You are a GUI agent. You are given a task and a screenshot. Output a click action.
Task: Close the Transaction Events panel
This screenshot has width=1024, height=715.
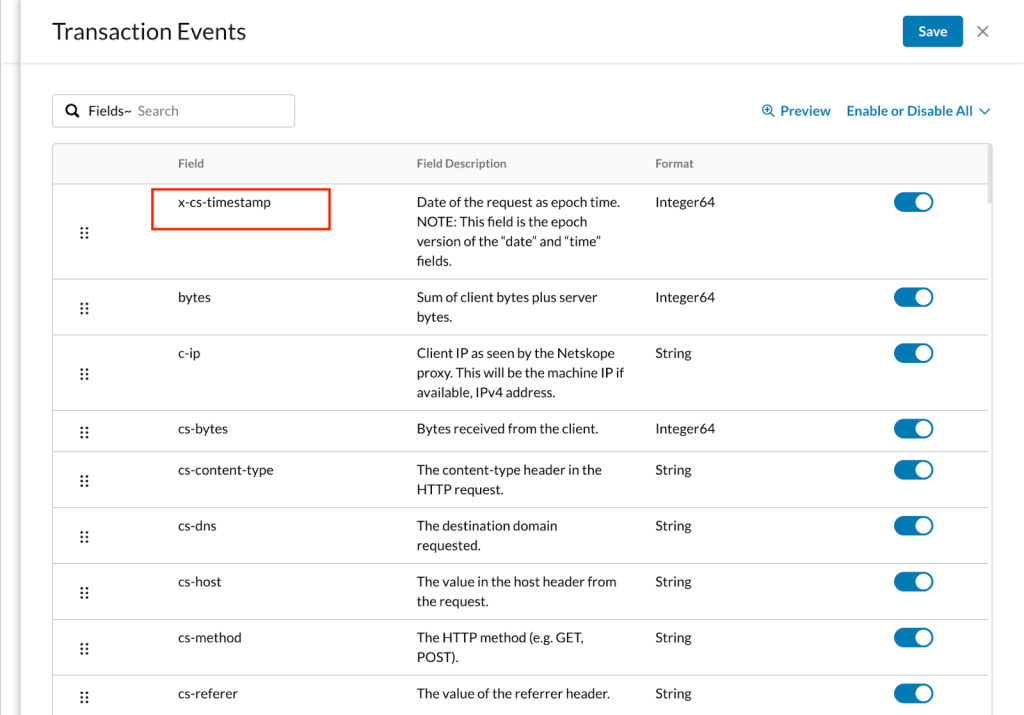(982, 31)
